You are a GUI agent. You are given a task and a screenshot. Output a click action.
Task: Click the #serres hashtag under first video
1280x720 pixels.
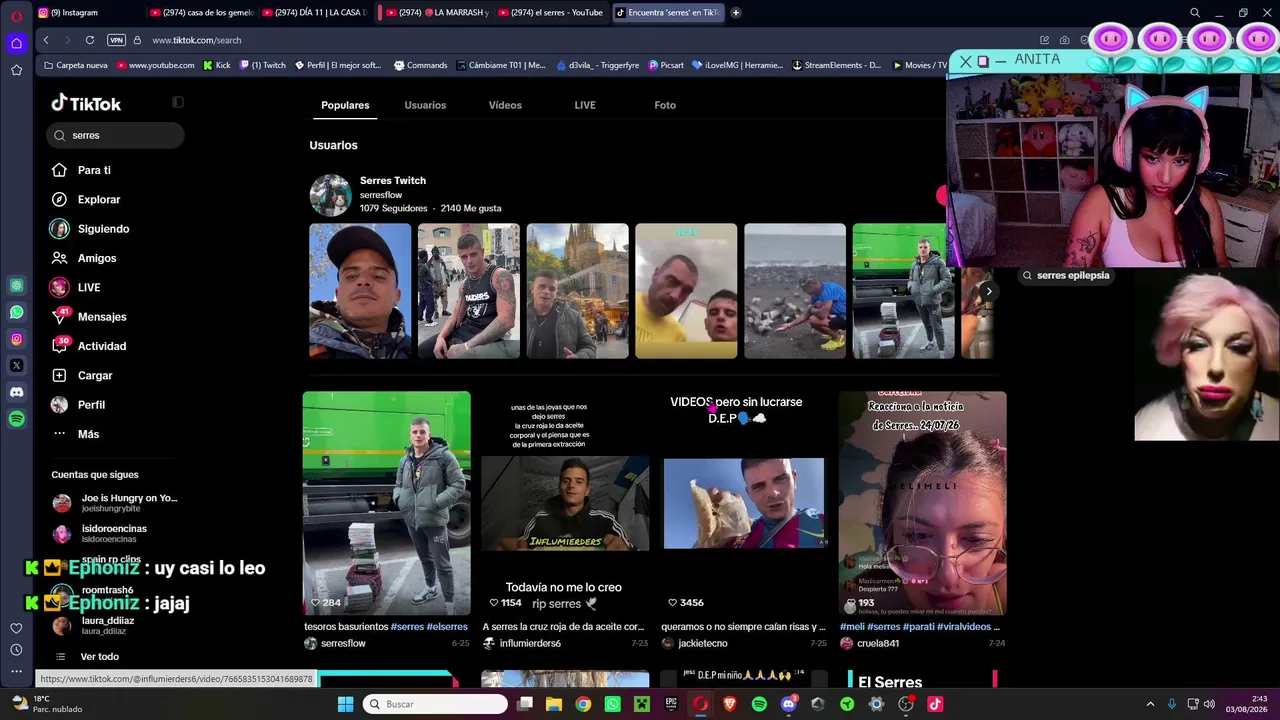407,627
